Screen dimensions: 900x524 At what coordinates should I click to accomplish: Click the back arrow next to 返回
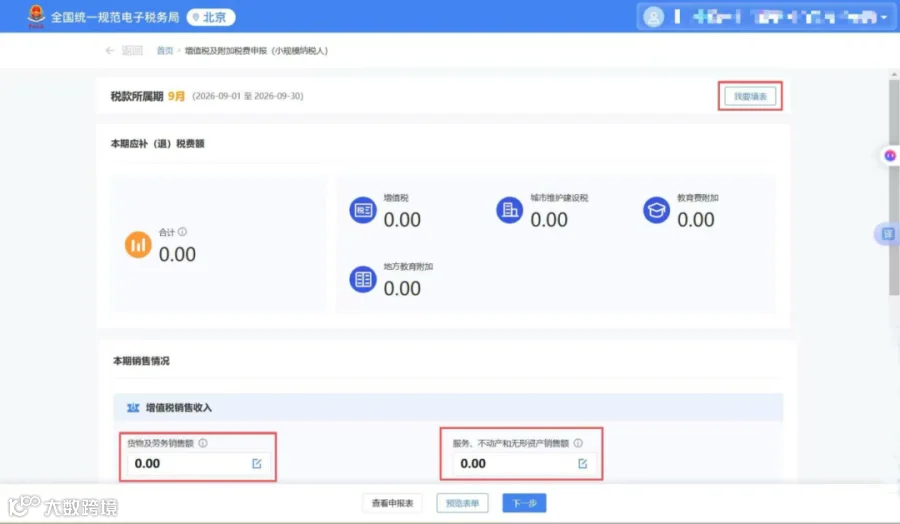point(110,51)
